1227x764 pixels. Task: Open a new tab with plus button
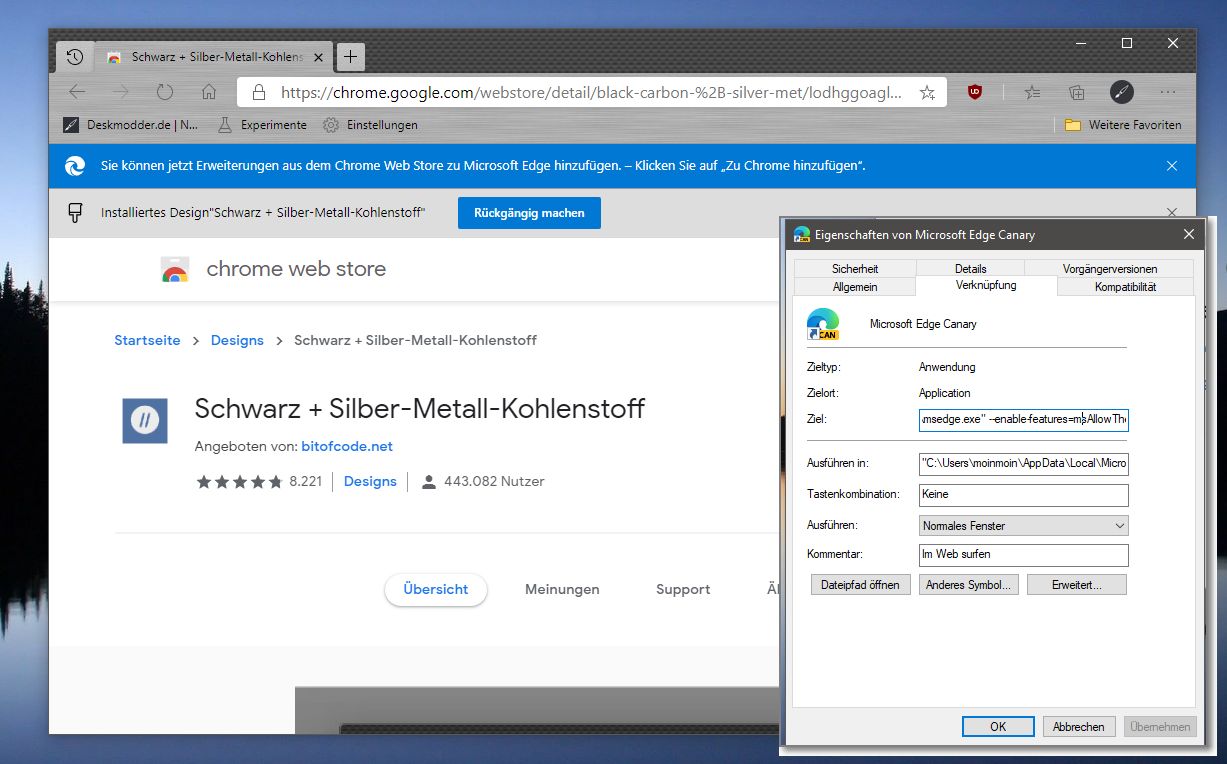[x=351, y=57]
